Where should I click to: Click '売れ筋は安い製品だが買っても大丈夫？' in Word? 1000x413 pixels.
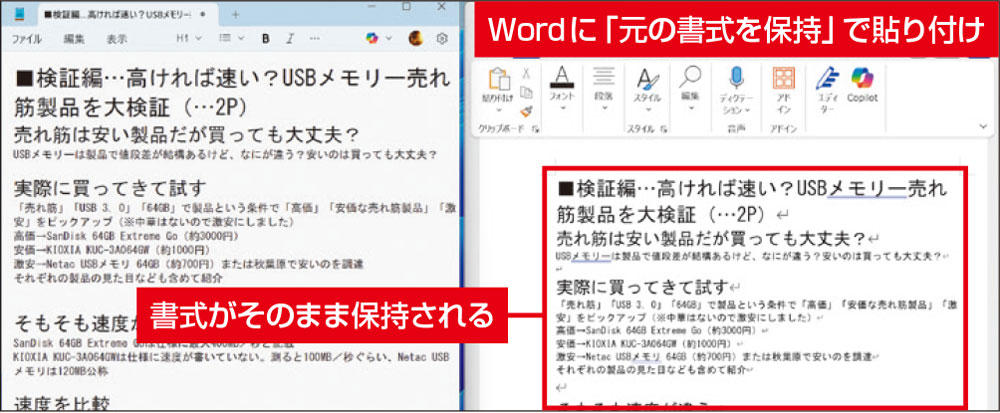pos(711,239)
